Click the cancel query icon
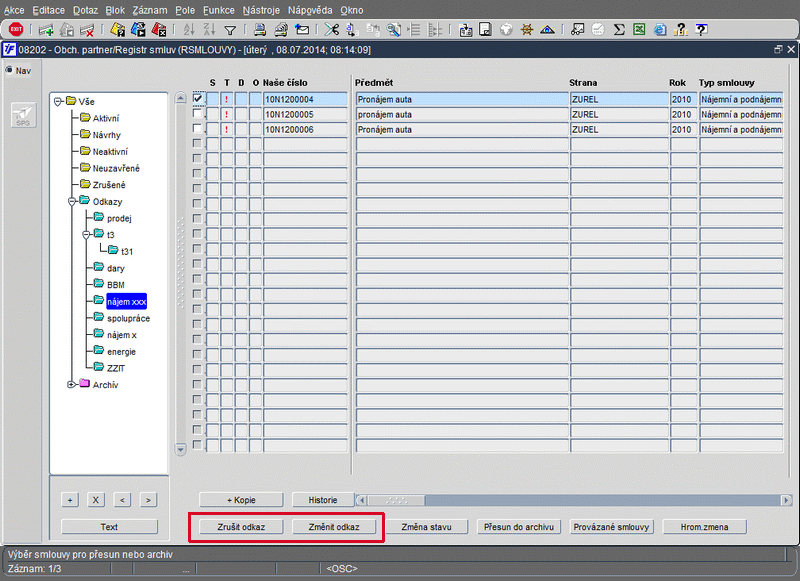 (x=159, y=30)
